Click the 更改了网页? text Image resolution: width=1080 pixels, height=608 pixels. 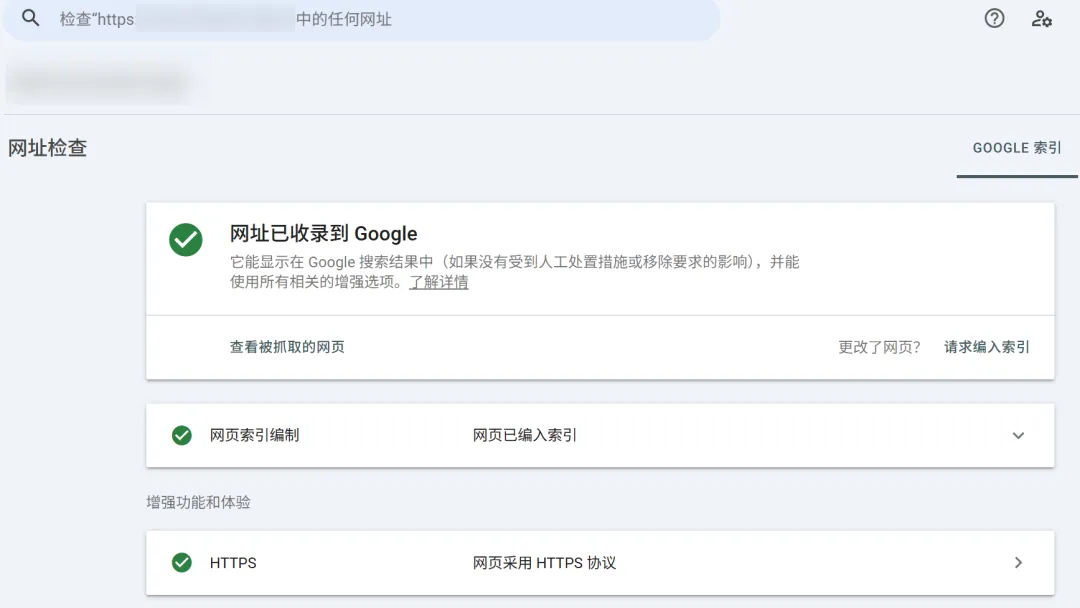(879, 347)
